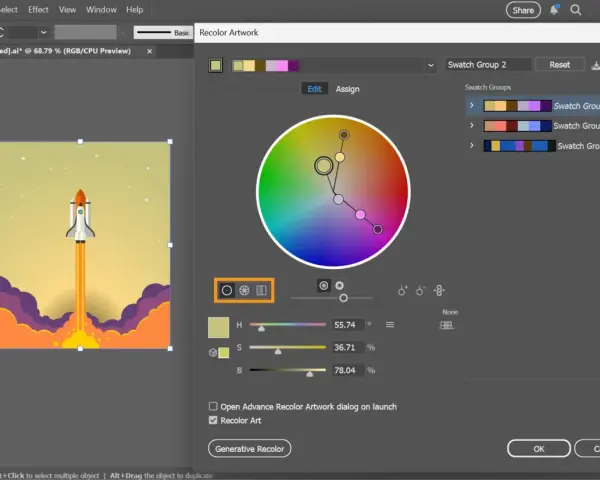Select the smooth color wheel display icon
This screenshot has height=480, width=600.
[x=227, y=291]
